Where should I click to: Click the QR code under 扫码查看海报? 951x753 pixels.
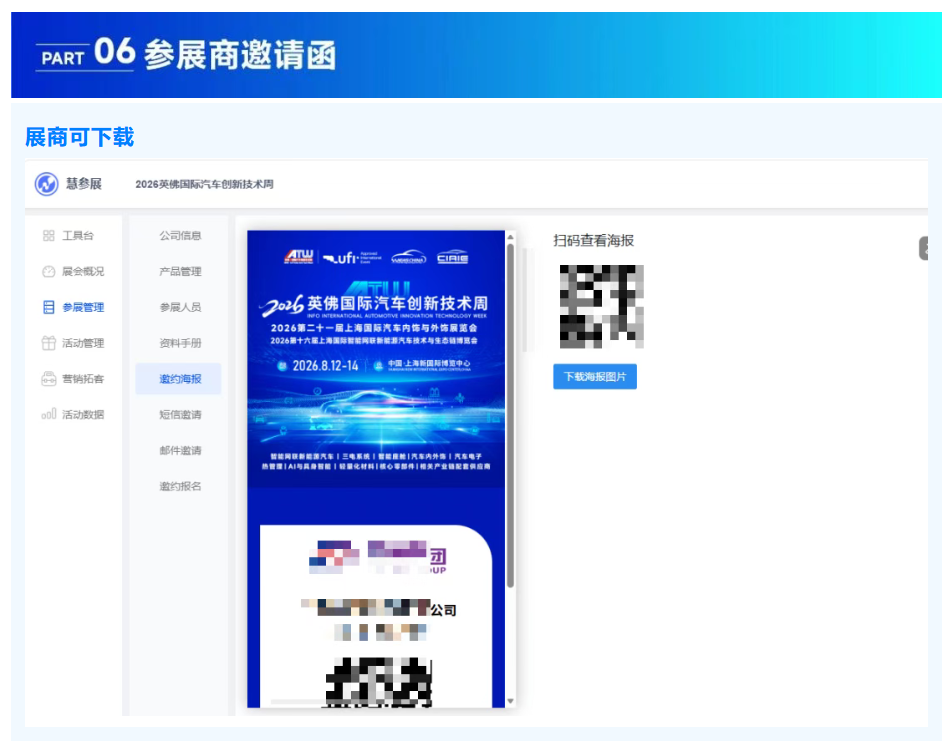coord(601,307)
